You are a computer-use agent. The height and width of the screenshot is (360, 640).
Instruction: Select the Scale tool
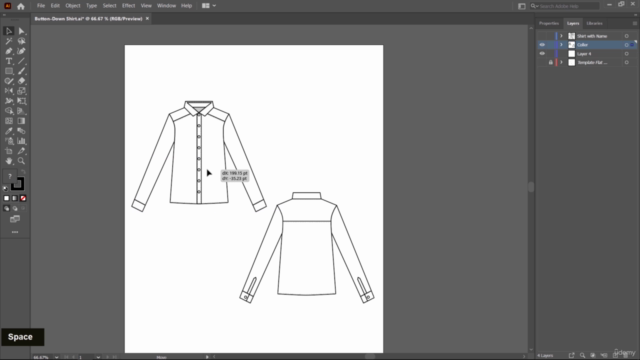[x=21, y=91]
